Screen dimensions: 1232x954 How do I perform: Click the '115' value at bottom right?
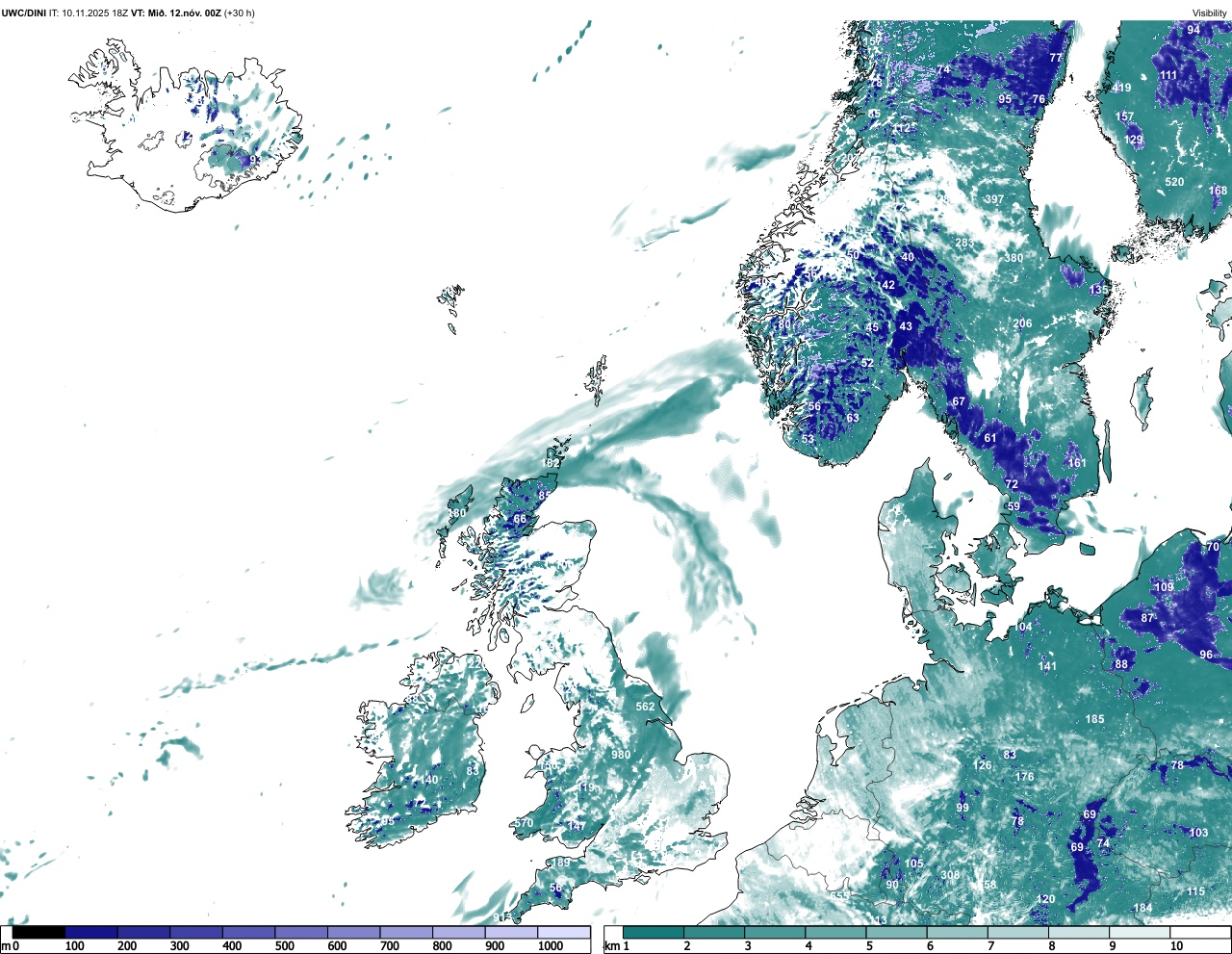tap(1195, 891)
